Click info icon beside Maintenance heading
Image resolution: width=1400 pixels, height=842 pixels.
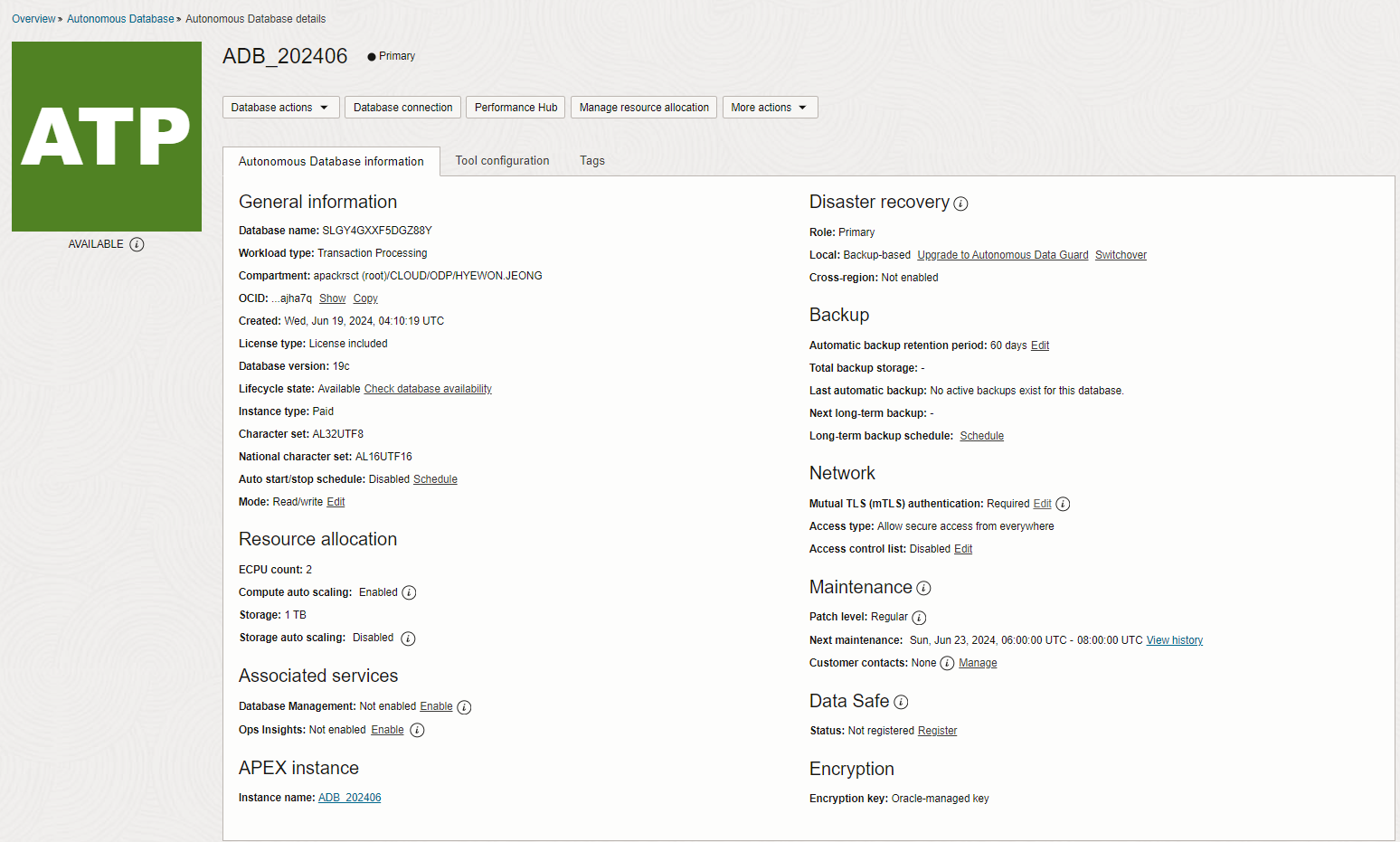[923, 588]
